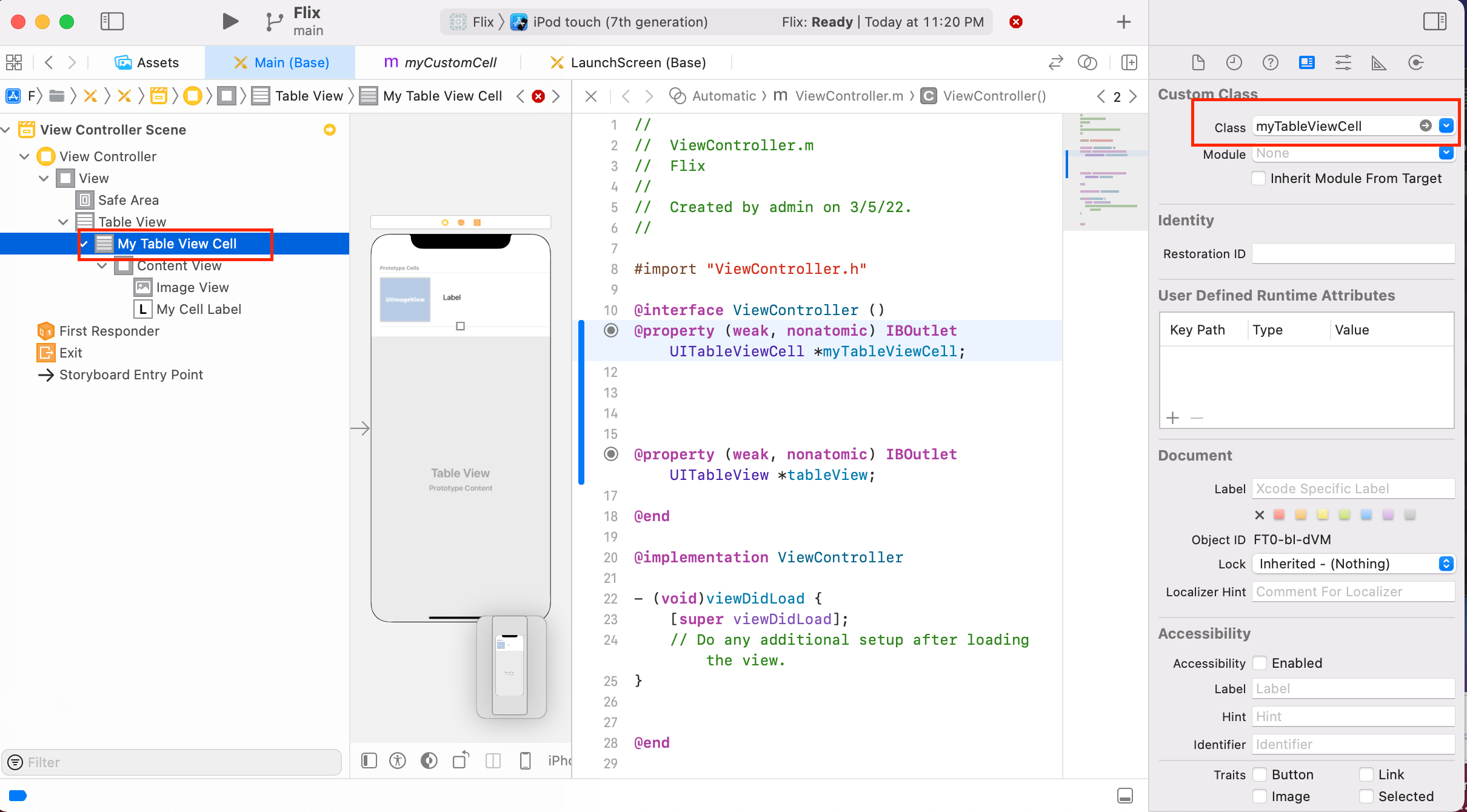The width and height of the screenshot is (1467, 812).
Task: Add a user defined runtime attribute
Action: pyautogui.click(x=1173, y=418)
